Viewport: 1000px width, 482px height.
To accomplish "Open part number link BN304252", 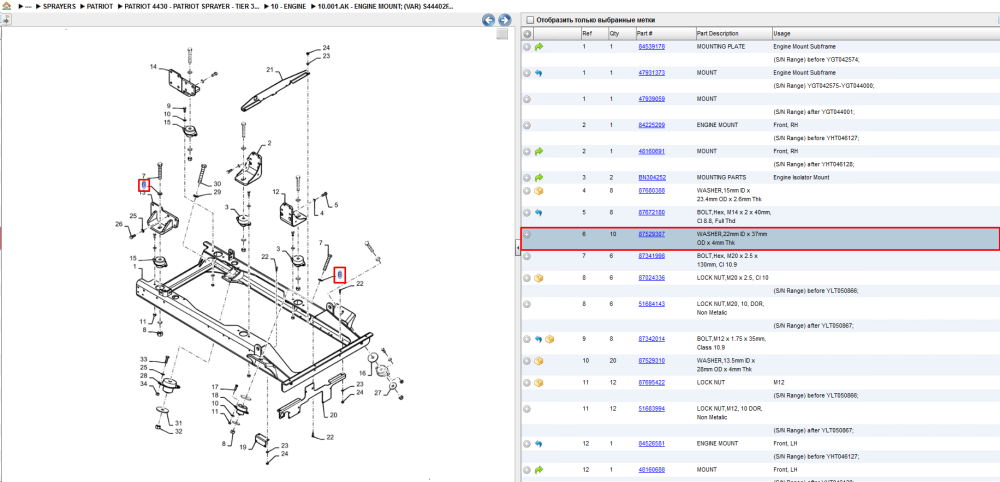I will point(652,178).
